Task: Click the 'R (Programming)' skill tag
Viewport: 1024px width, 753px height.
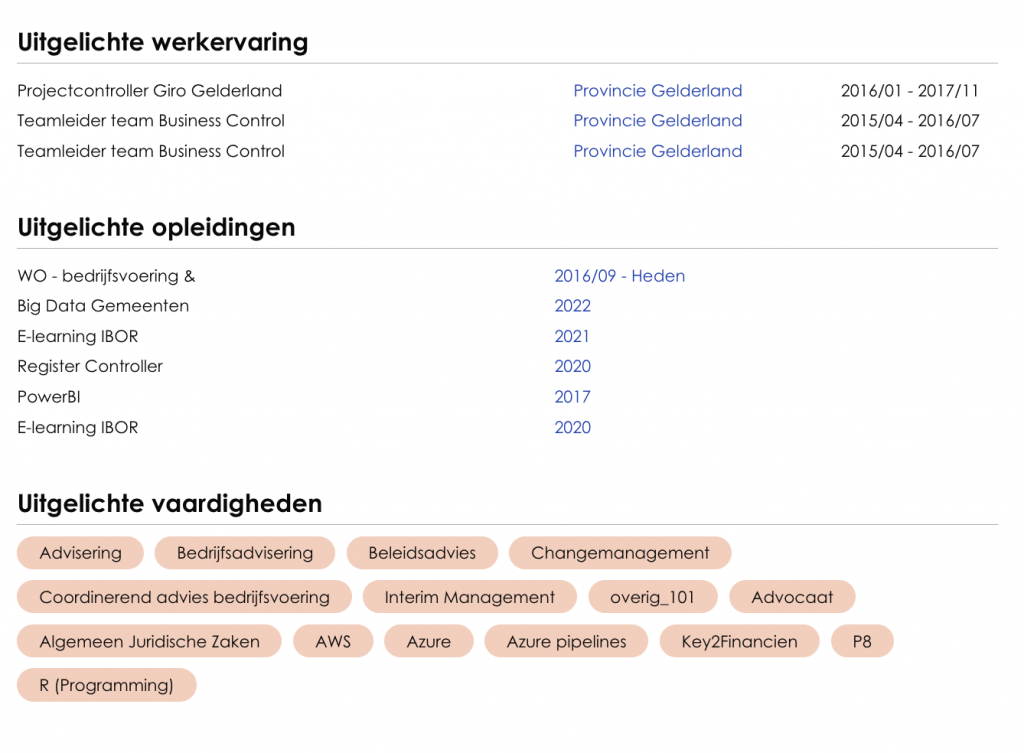Action: [x=106, y=686]
